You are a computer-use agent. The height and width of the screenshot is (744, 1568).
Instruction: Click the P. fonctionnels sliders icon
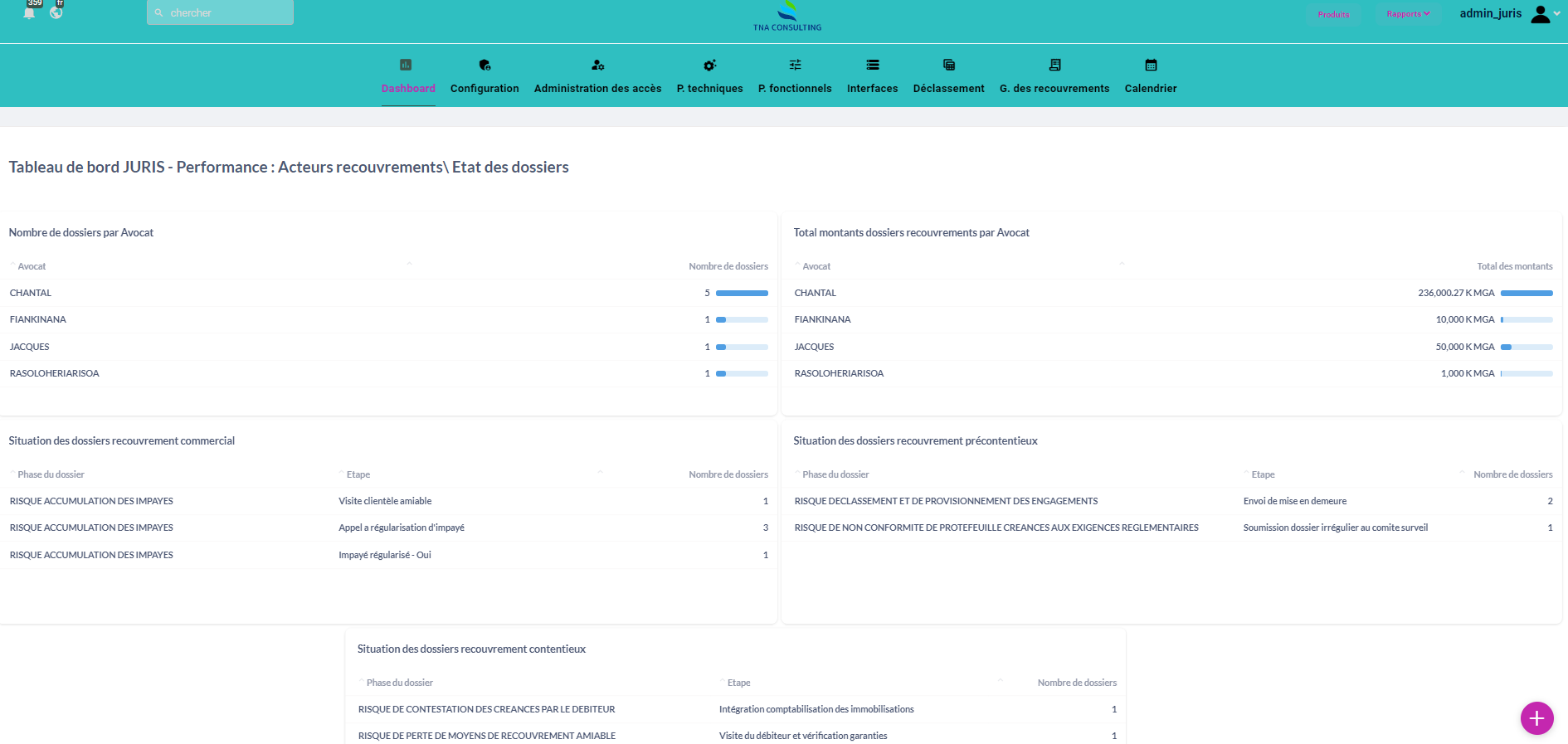click(795, 65)
